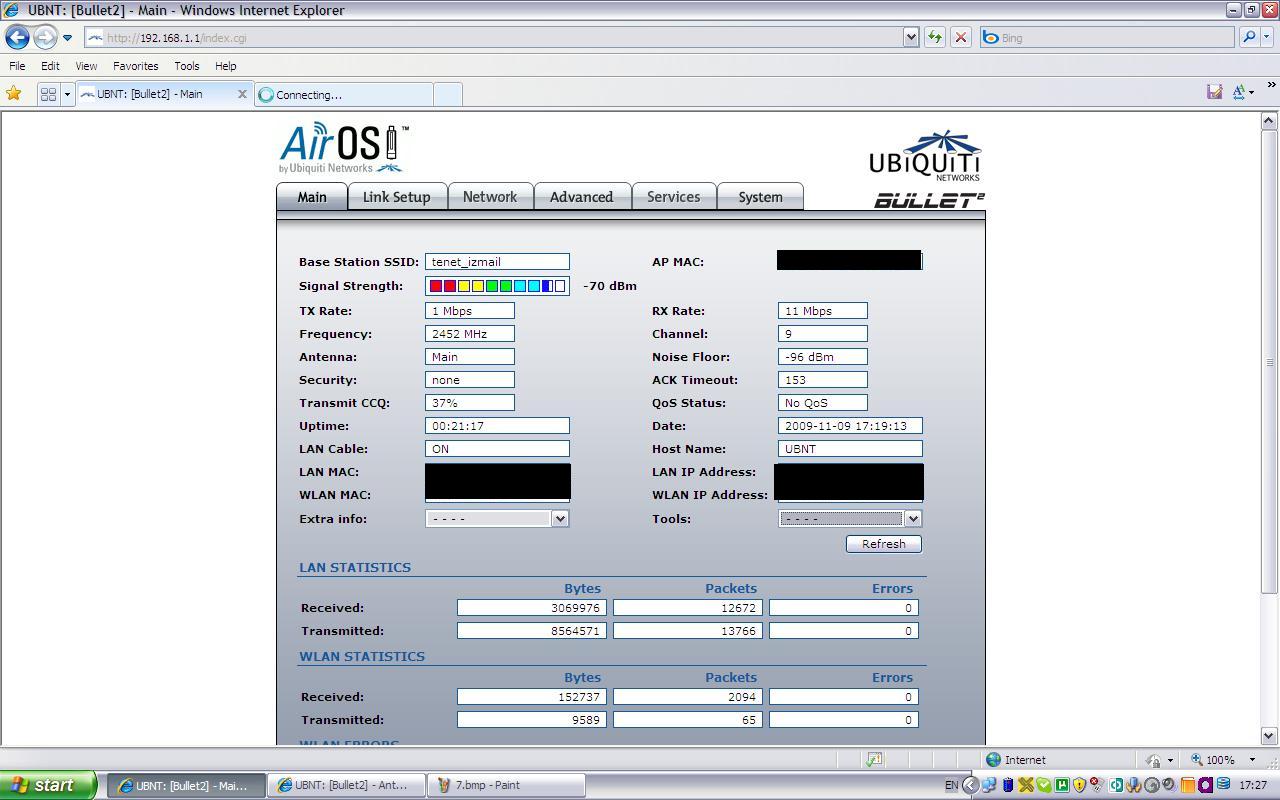Click the browser Forward arrow
1280x800 pixels.
pyautogui.click(x=45, y=38)
